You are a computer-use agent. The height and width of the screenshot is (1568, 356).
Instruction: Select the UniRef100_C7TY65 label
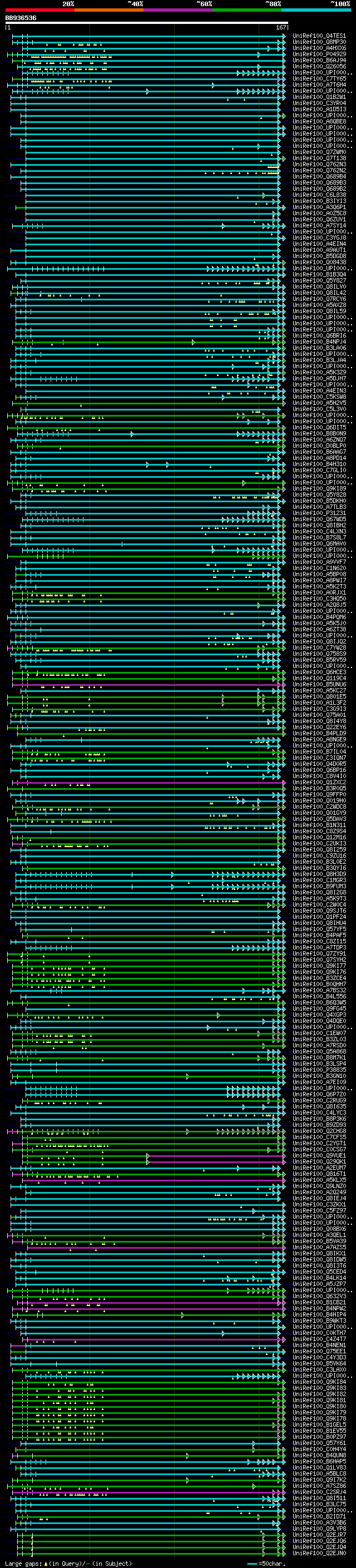point(319,78)
